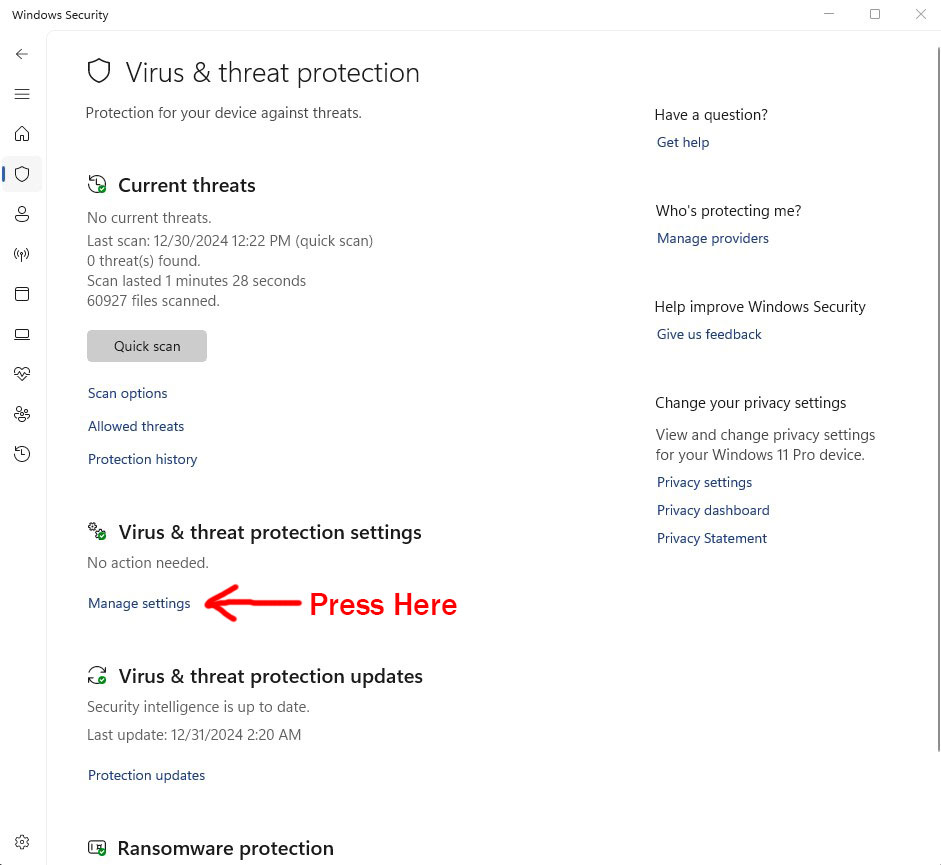Open Settings gear at sidebar bottom
This screenshot has width=941, height=865.
22,842
